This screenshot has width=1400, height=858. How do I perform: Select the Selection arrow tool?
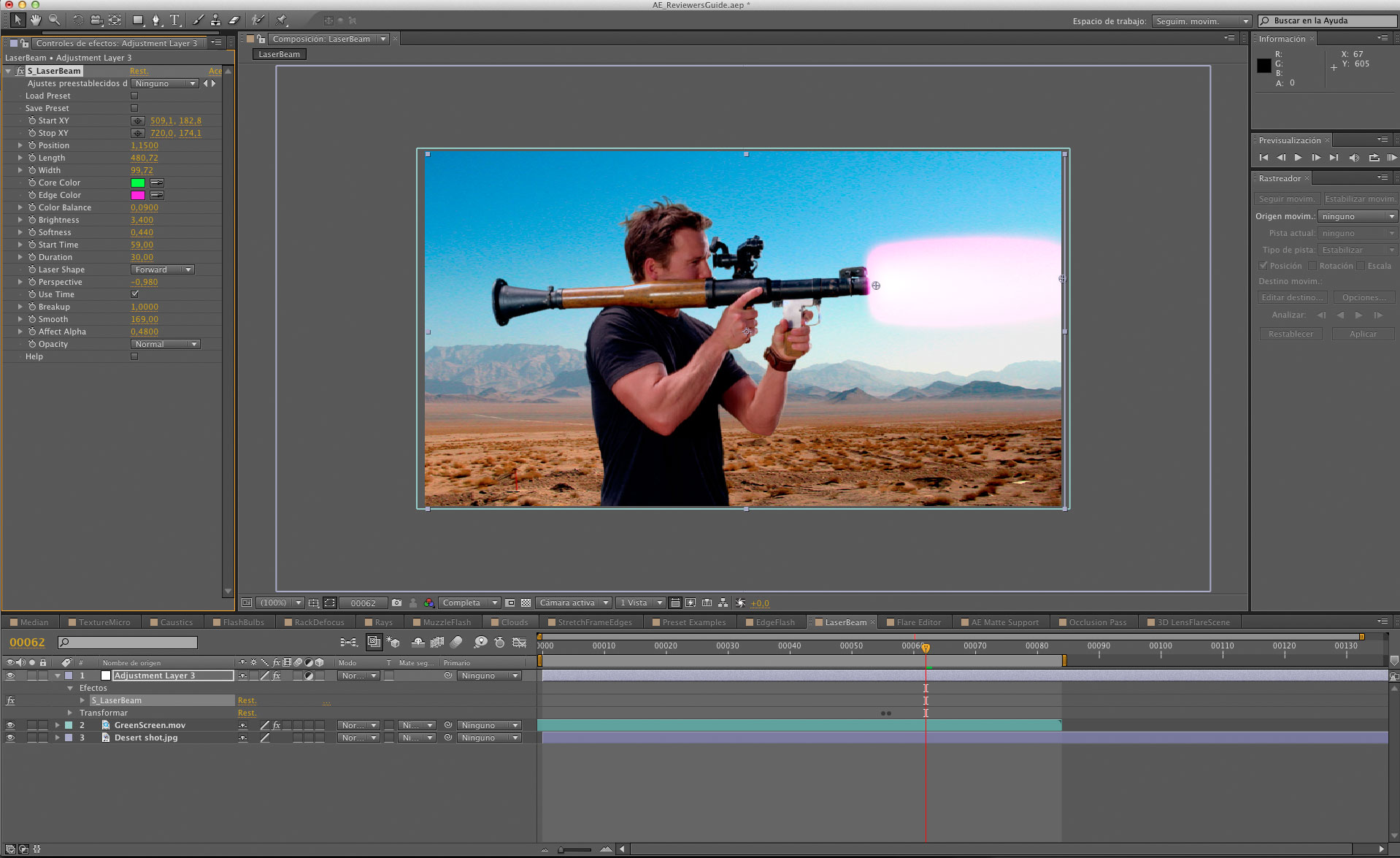[x=18, y=20]
